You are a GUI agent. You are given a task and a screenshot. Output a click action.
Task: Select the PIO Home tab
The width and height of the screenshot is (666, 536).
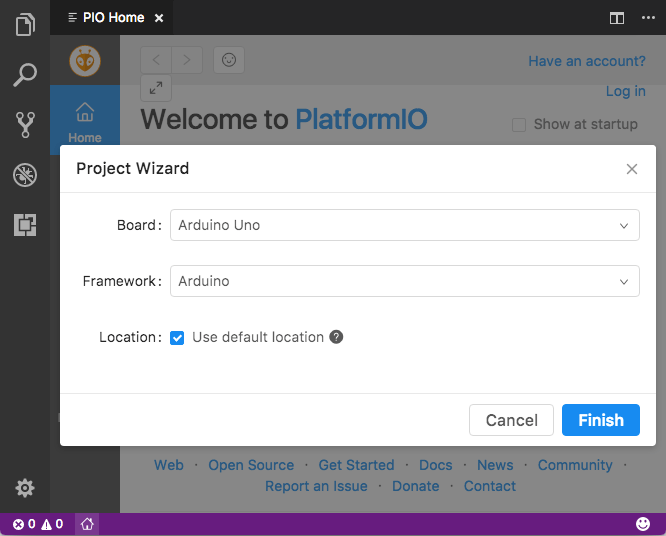click(x=114, y=18)
